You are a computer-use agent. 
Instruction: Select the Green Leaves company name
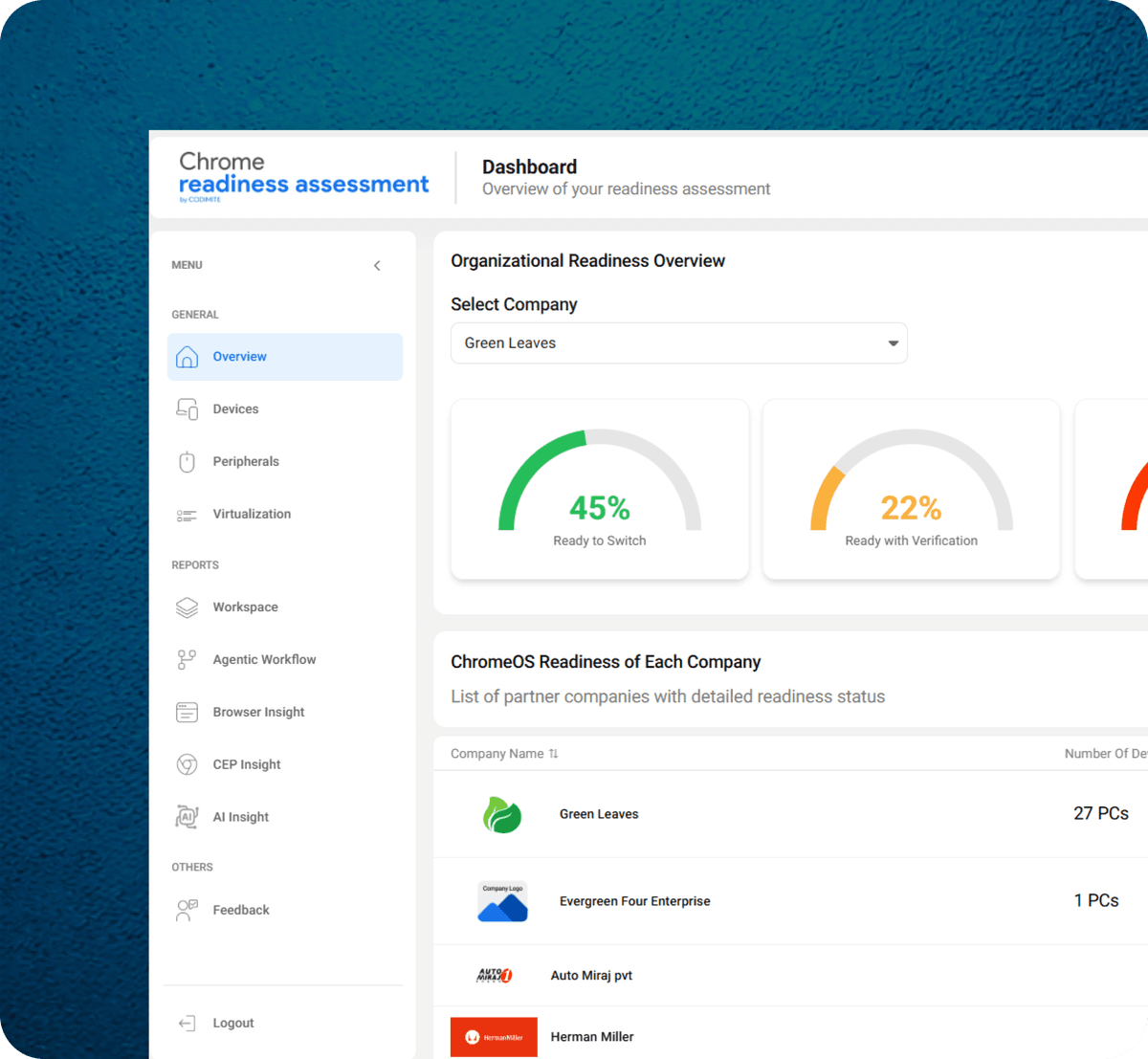point(599,815)
